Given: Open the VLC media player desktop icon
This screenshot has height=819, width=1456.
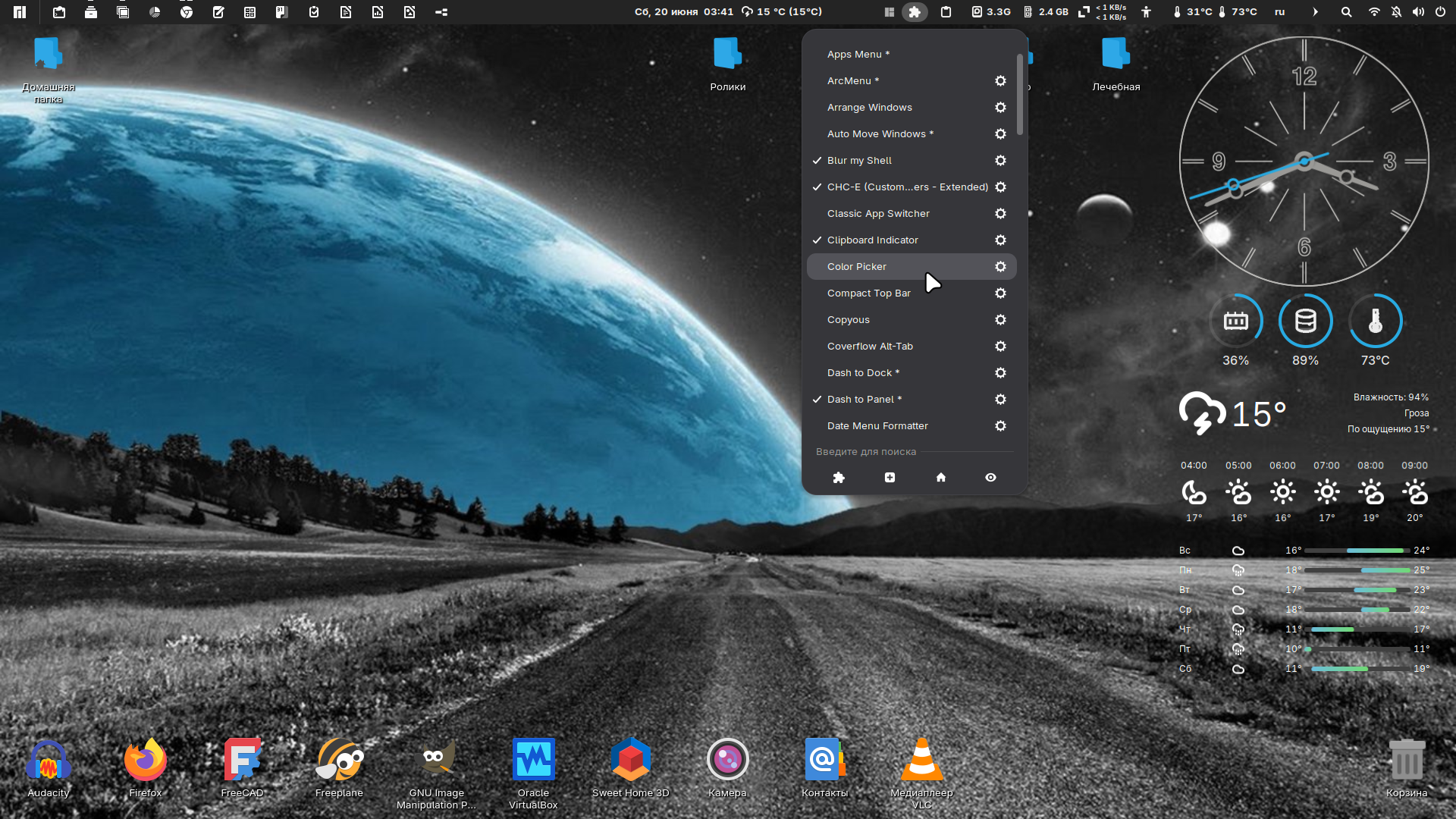Looking at the screenshot, I should (x=921, y=773).
